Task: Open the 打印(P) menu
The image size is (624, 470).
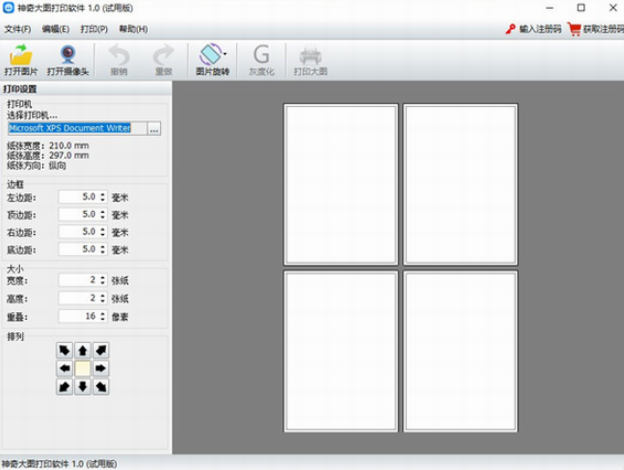Action: click(94, 29)
